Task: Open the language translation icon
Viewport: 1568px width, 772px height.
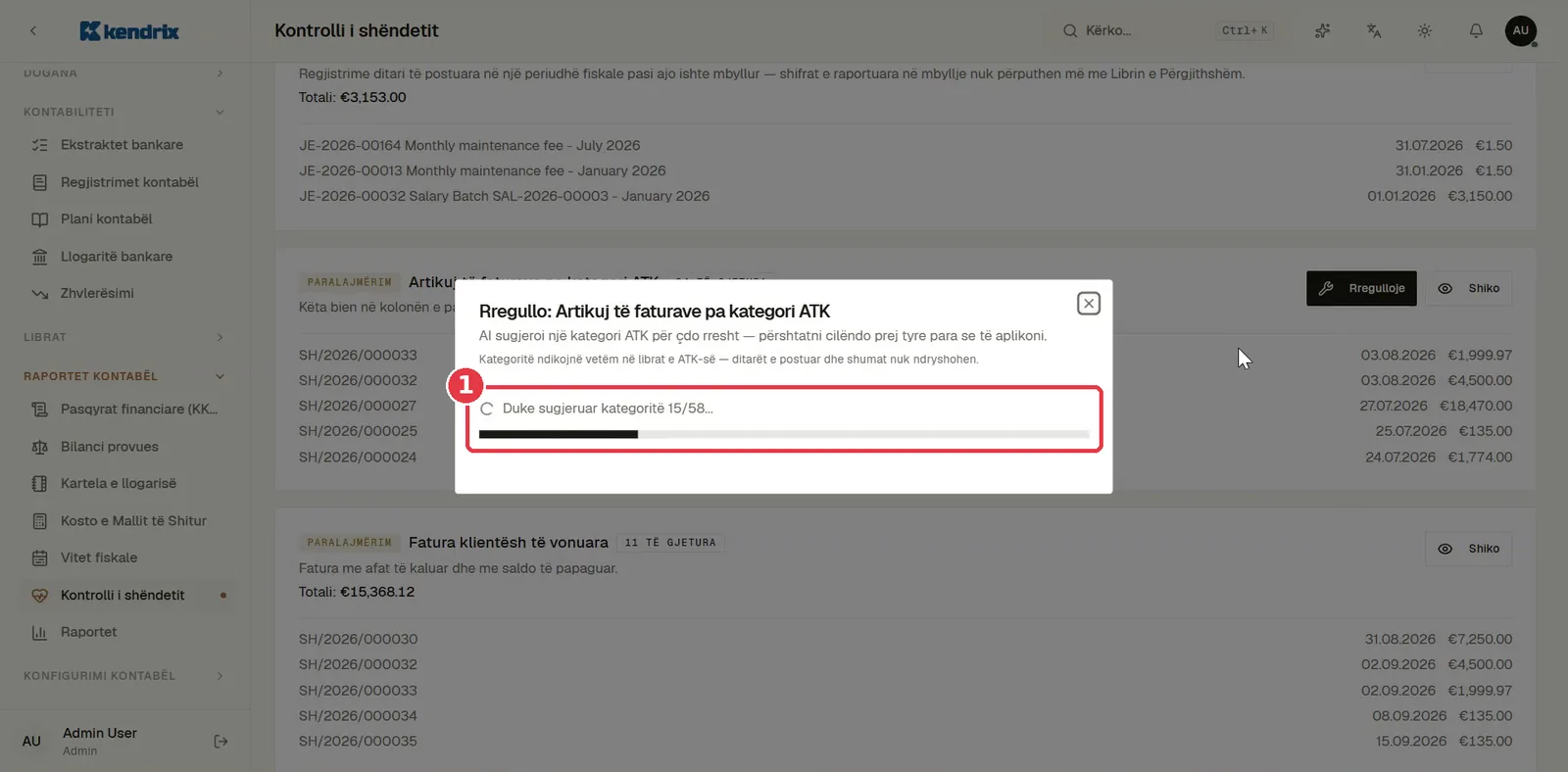Action: 1374,30
